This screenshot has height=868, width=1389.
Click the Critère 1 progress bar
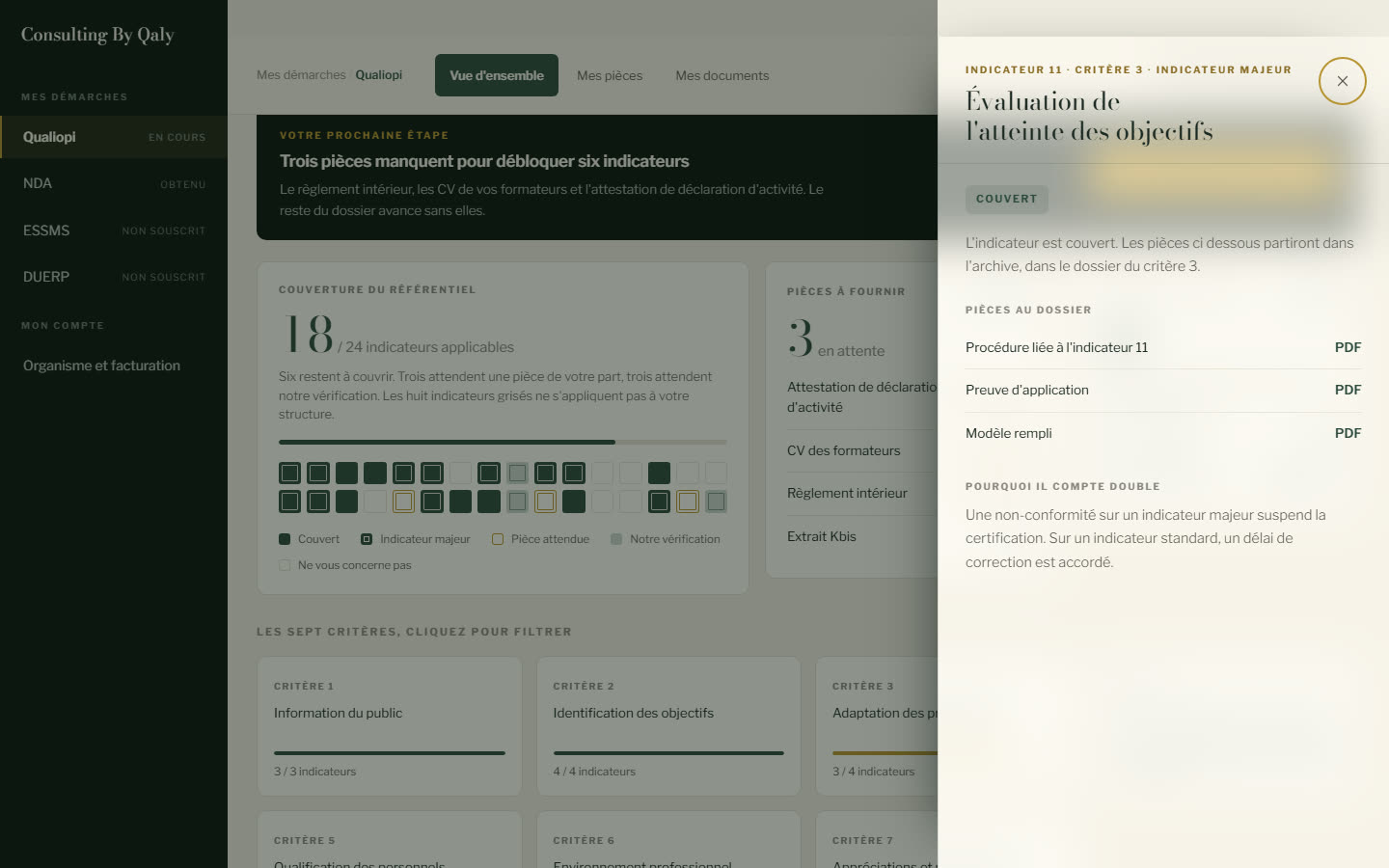(390, 753)
